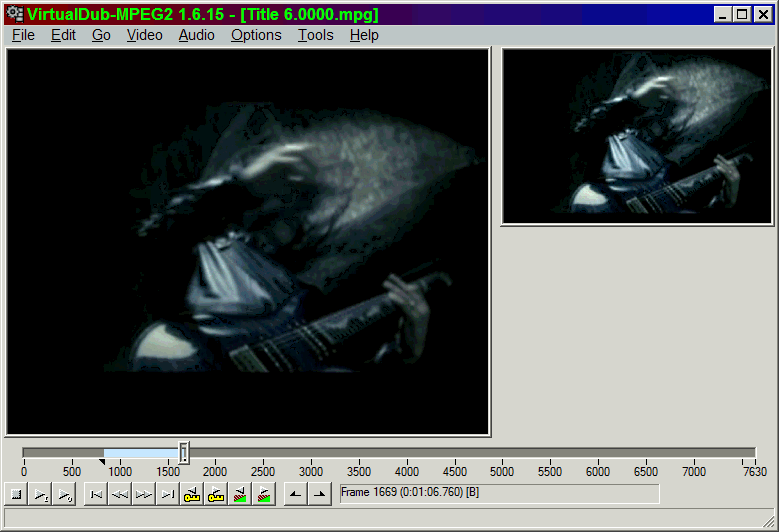Screen dimensions: 779x532
Task: Click timeline tick label 7630
Action: point(755,471)
